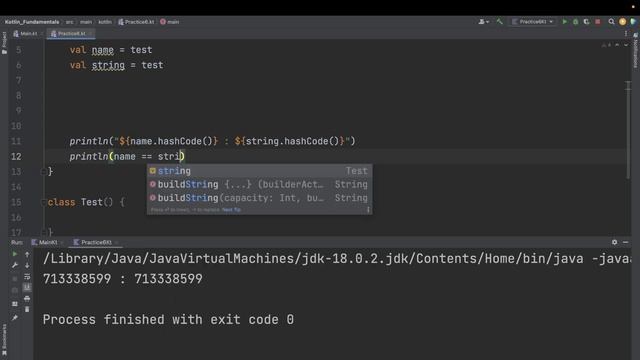Screen dimensions: 640x360
Task: Click the down arrow in Run panel
Action: 27,265
